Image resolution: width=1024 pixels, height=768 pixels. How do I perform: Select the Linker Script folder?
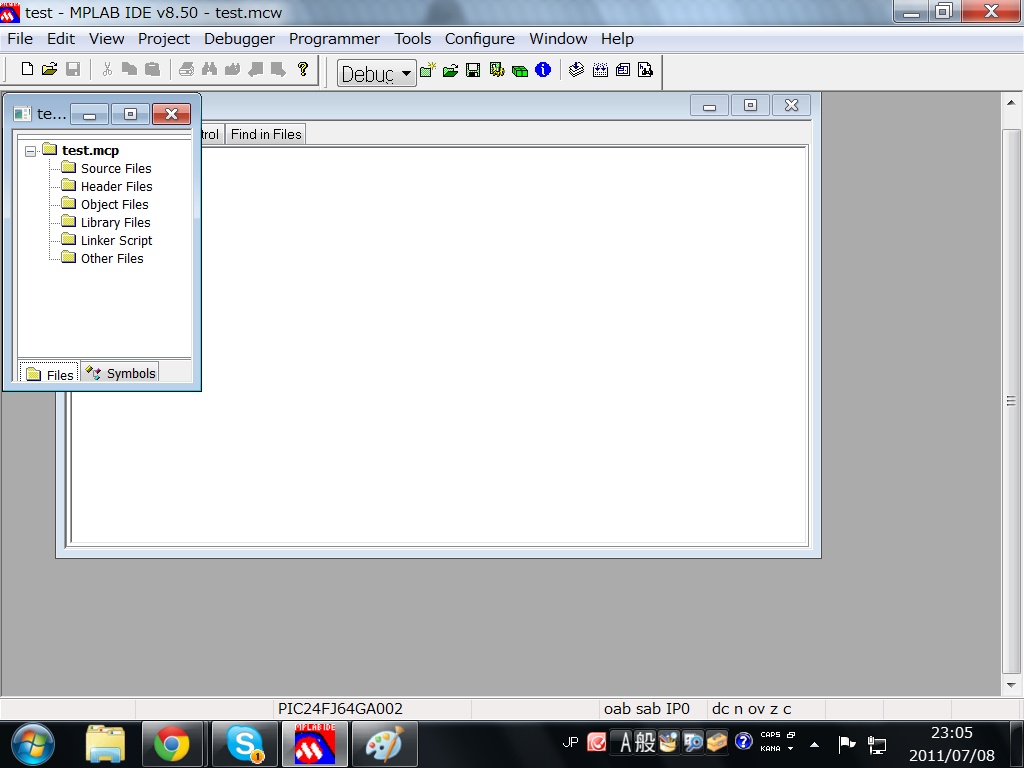116,240
